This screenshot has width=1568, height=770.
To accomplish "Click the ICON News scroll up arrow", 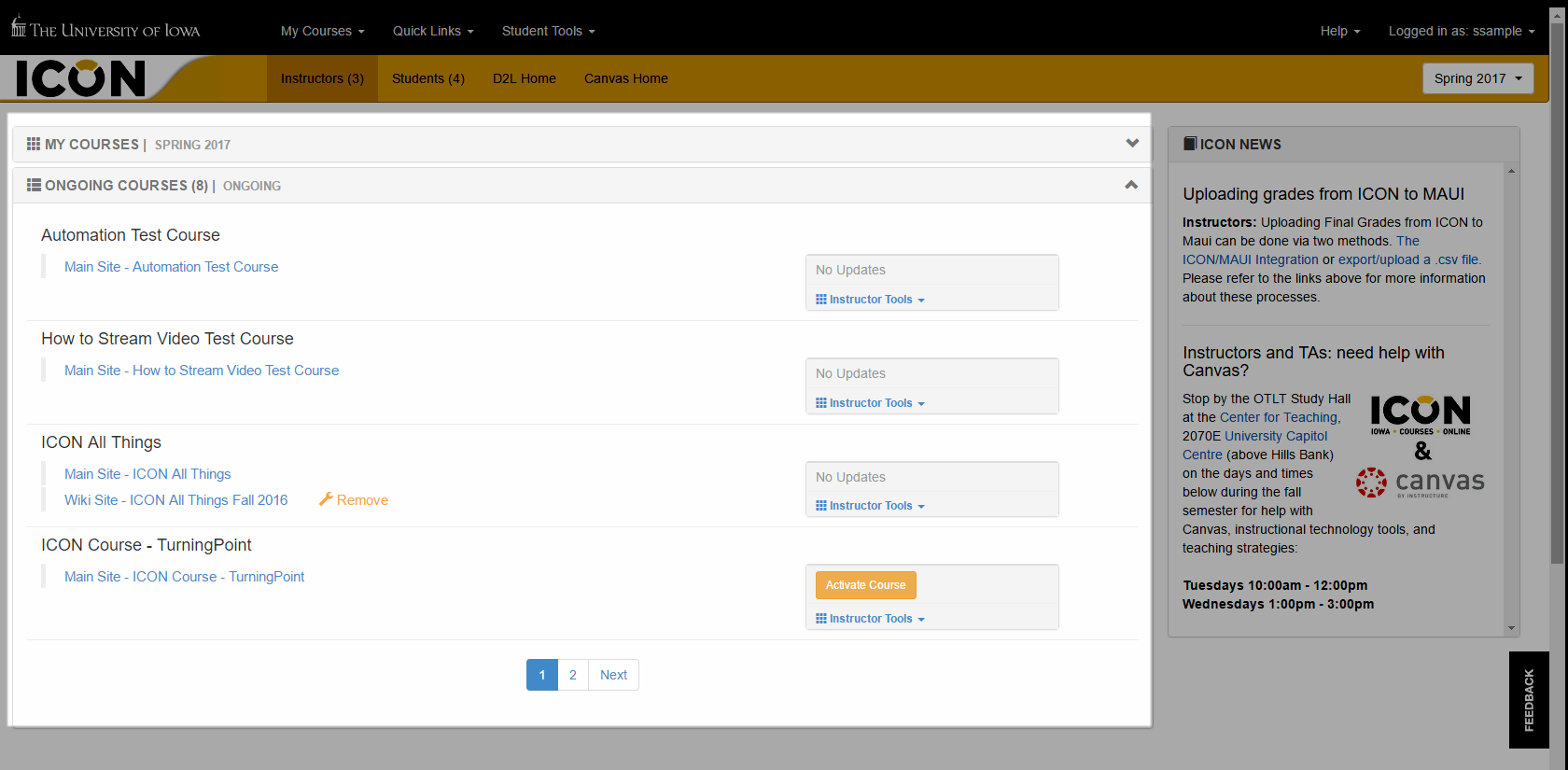I will click(1511, 171).
